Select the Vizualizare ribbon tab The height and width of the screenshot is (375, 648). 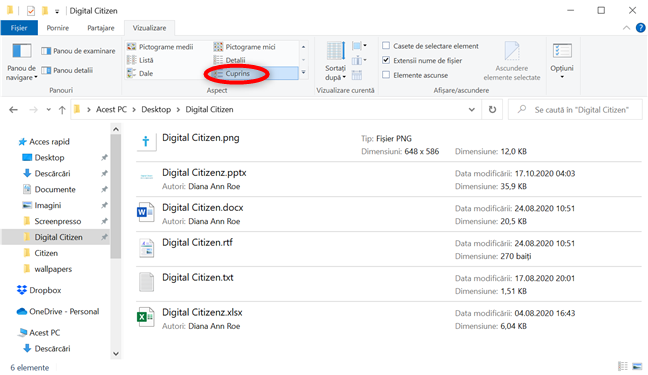[x=149, y=28]
